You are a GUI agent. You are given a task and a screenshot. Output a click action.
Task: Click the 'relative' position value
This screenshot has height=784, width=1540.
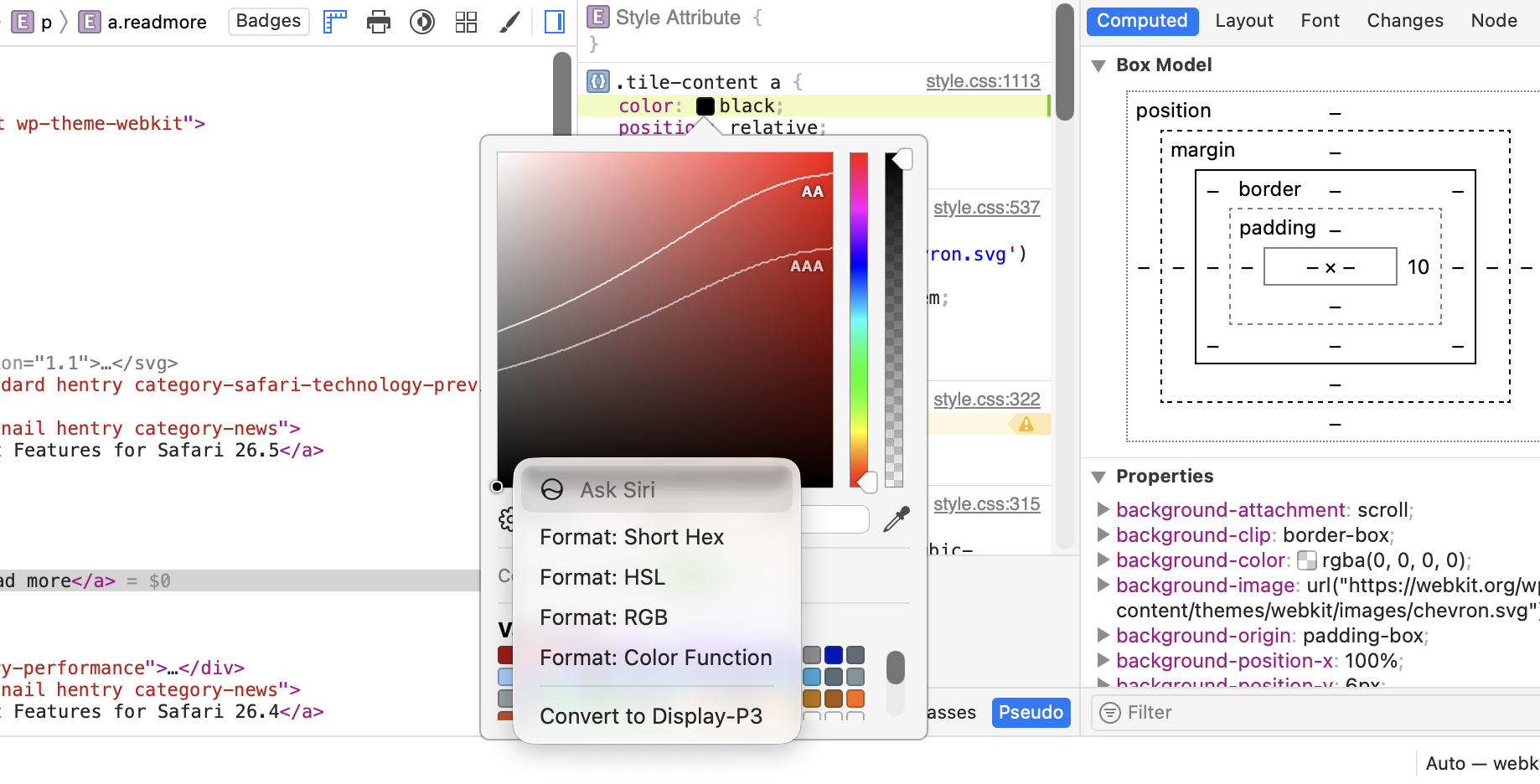[773, 127]
